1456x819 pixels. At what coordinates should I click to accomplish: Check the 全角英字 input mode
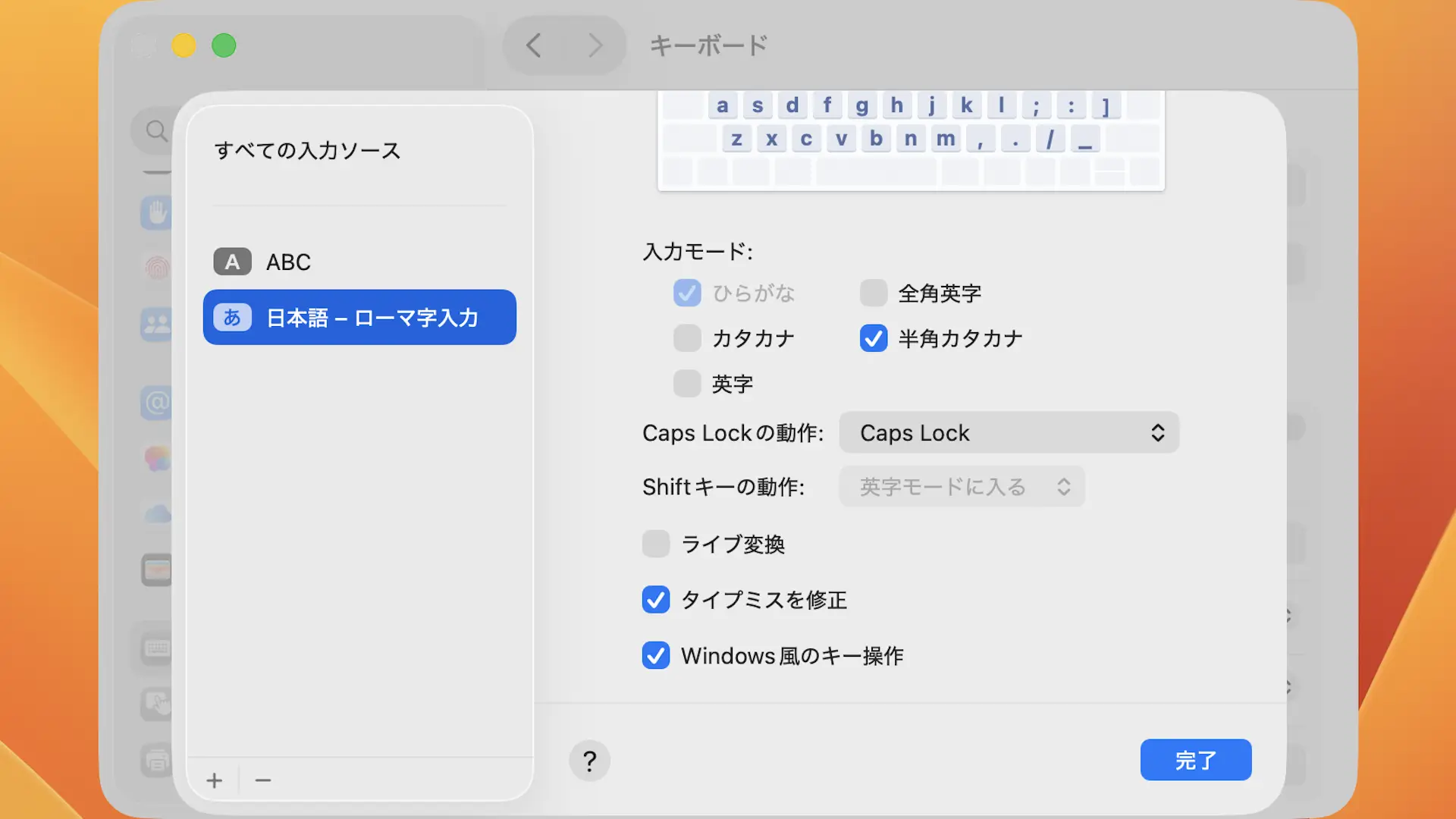coord(874,293)
